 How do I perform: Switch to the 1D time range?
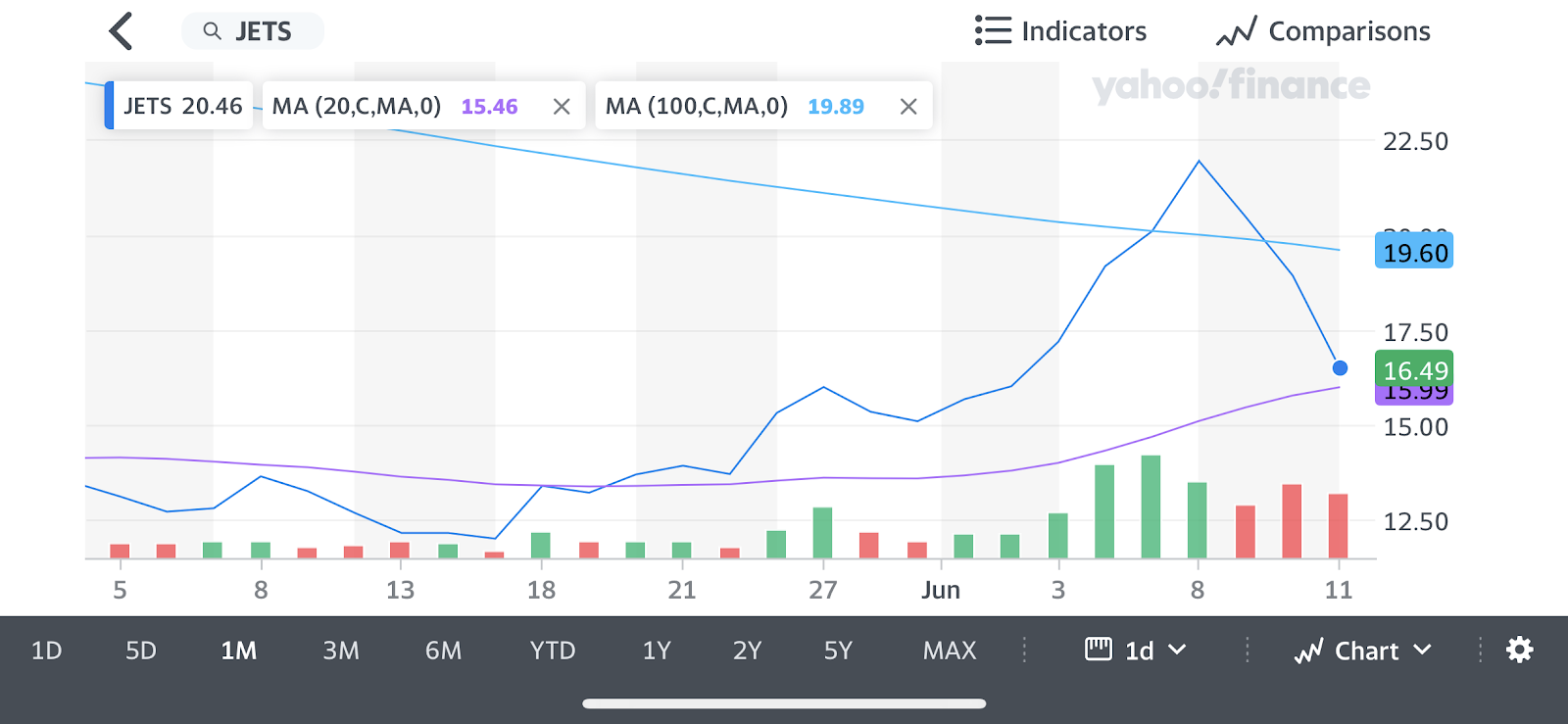pyautogui.click(x=46, y=651)
